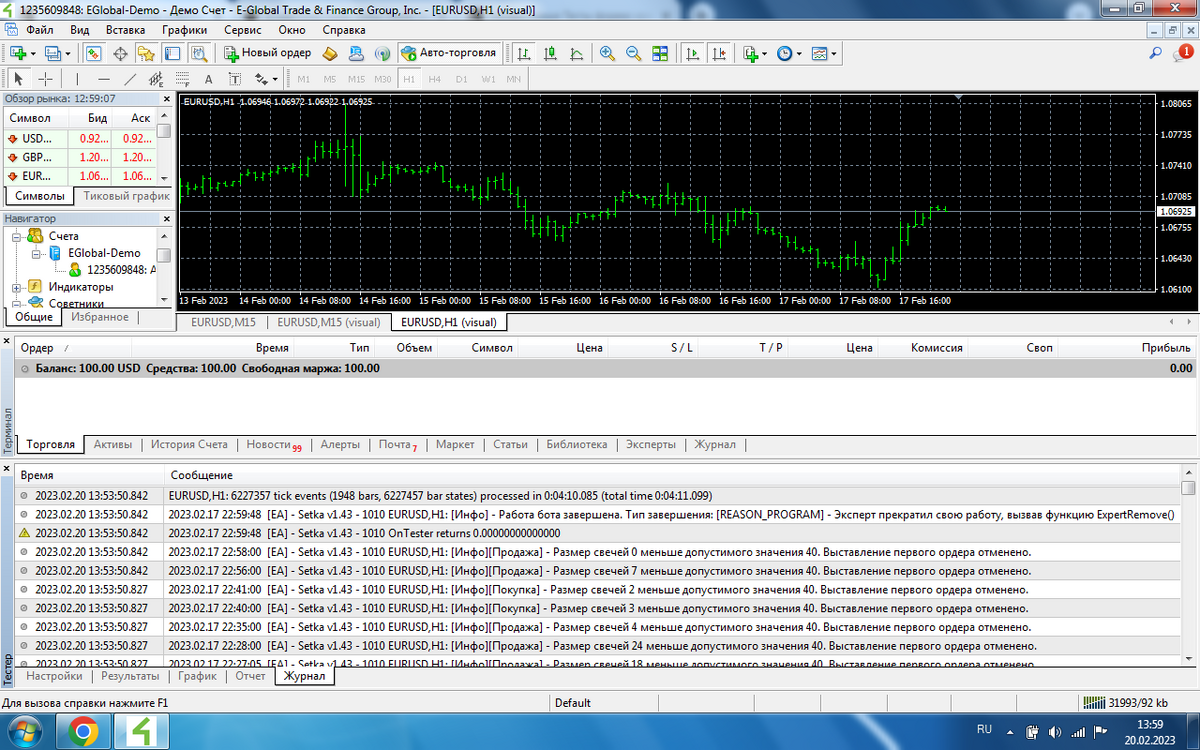The height and width of the screenshot is (750, 1200).
Task: Open the signals icon next to Авто-торговля
Action: (x=382, y=53)
